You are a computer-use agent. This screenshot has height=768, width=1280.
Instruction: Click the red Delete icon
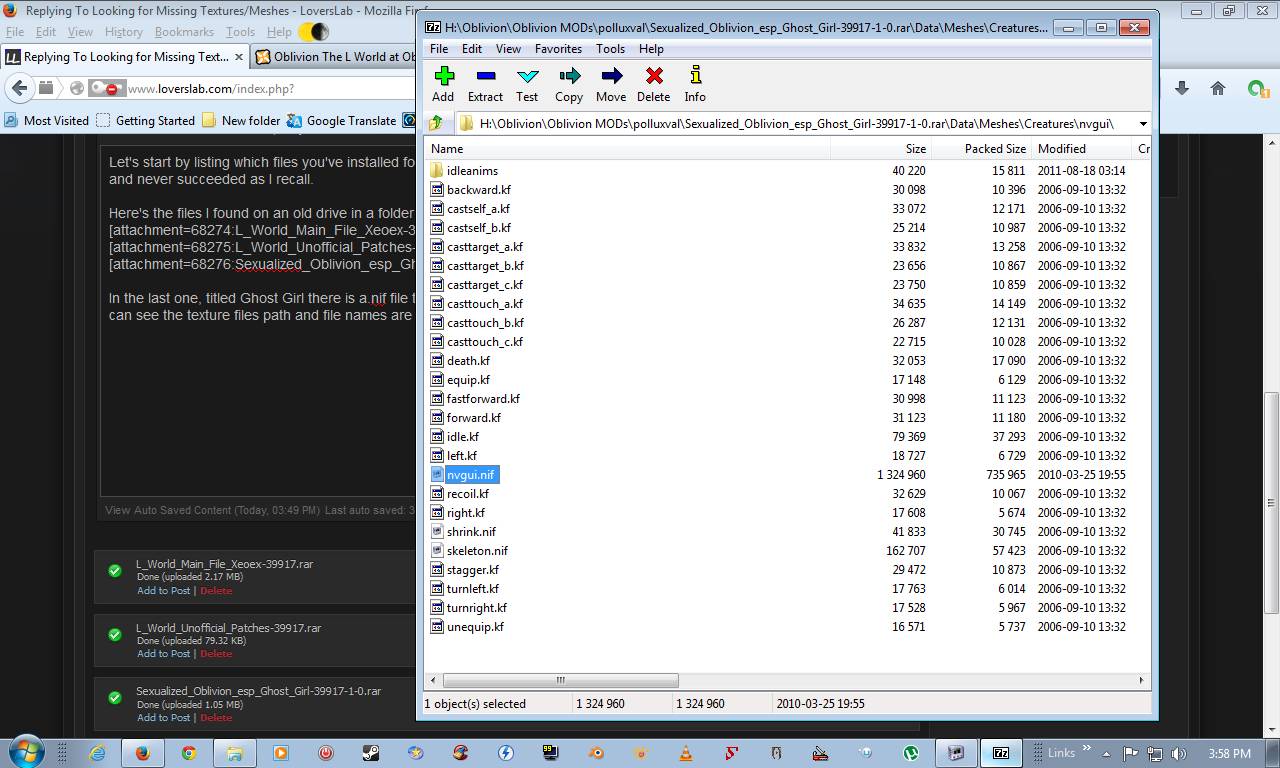[653, 77]
